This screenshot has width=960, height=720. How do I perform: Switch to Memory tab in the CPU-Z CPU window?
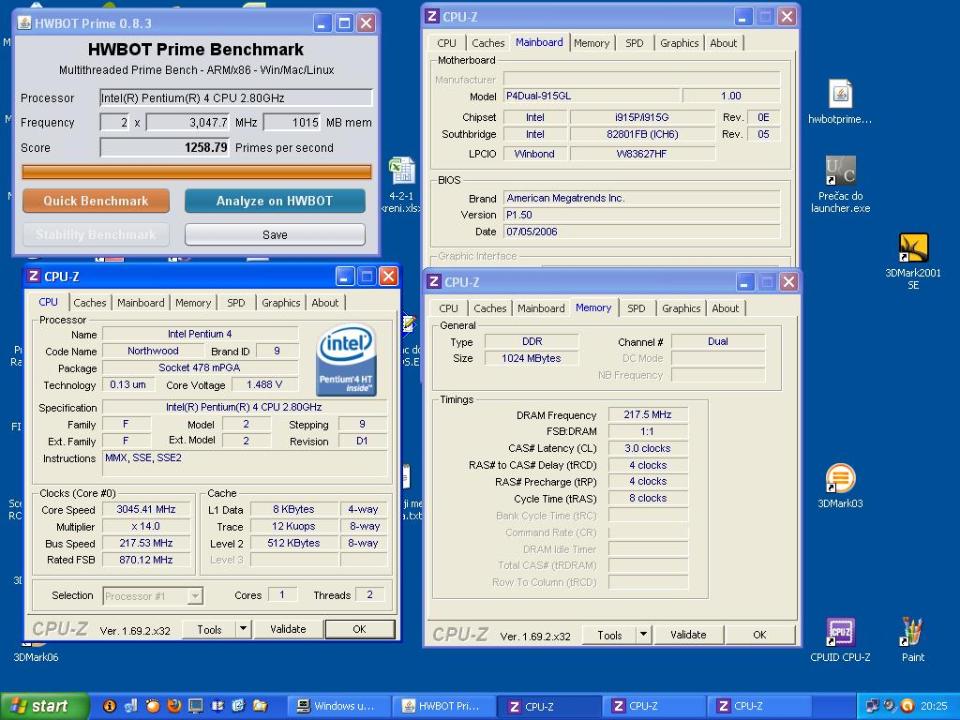pyautogui.click(x=193, y=302)
